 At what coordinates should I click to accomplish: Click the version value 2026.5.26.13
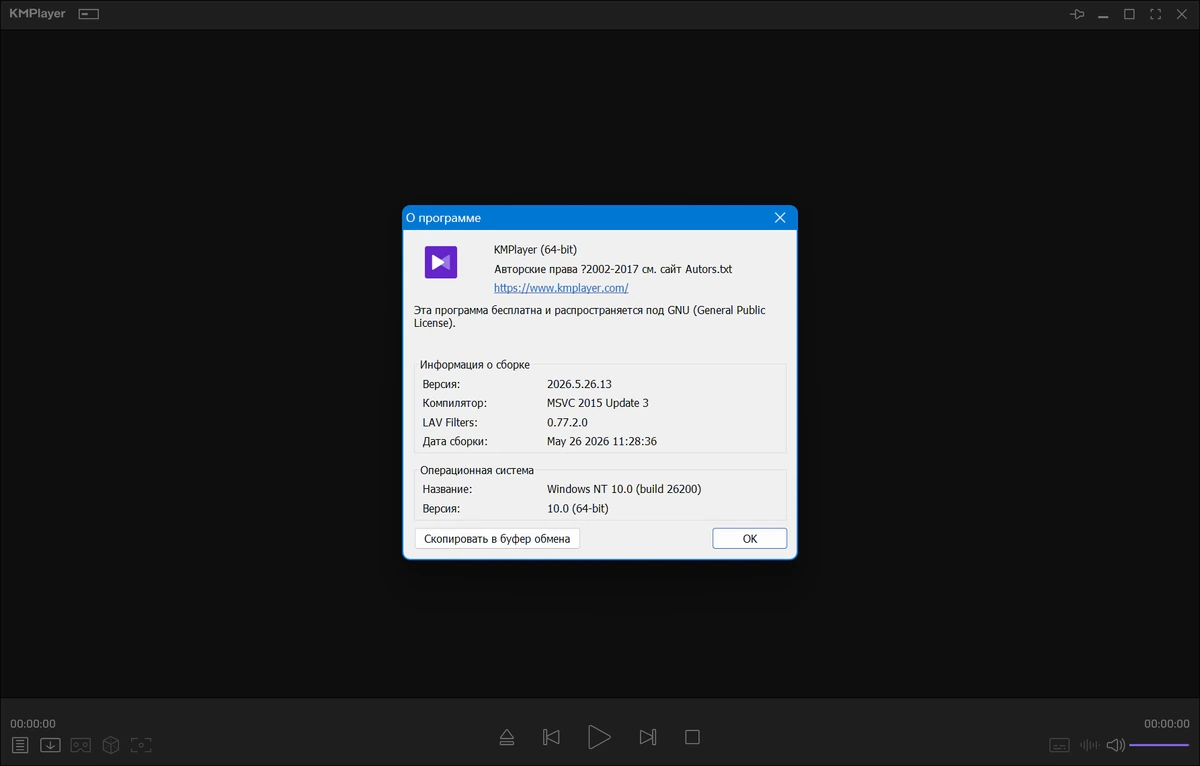pyautogui.click(x=579, y=384)
